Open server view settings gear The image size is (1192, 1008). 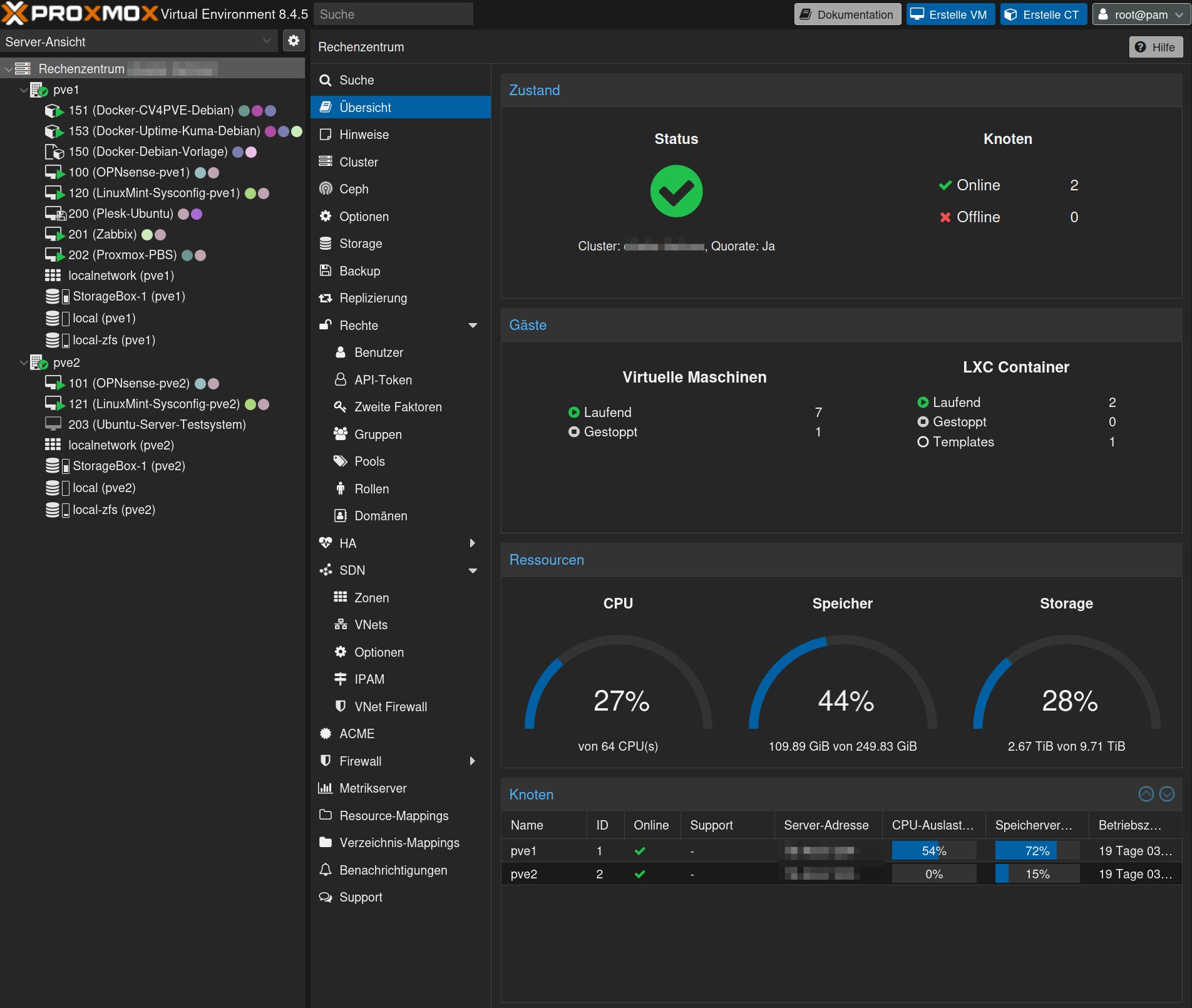[x=294, y=41]
